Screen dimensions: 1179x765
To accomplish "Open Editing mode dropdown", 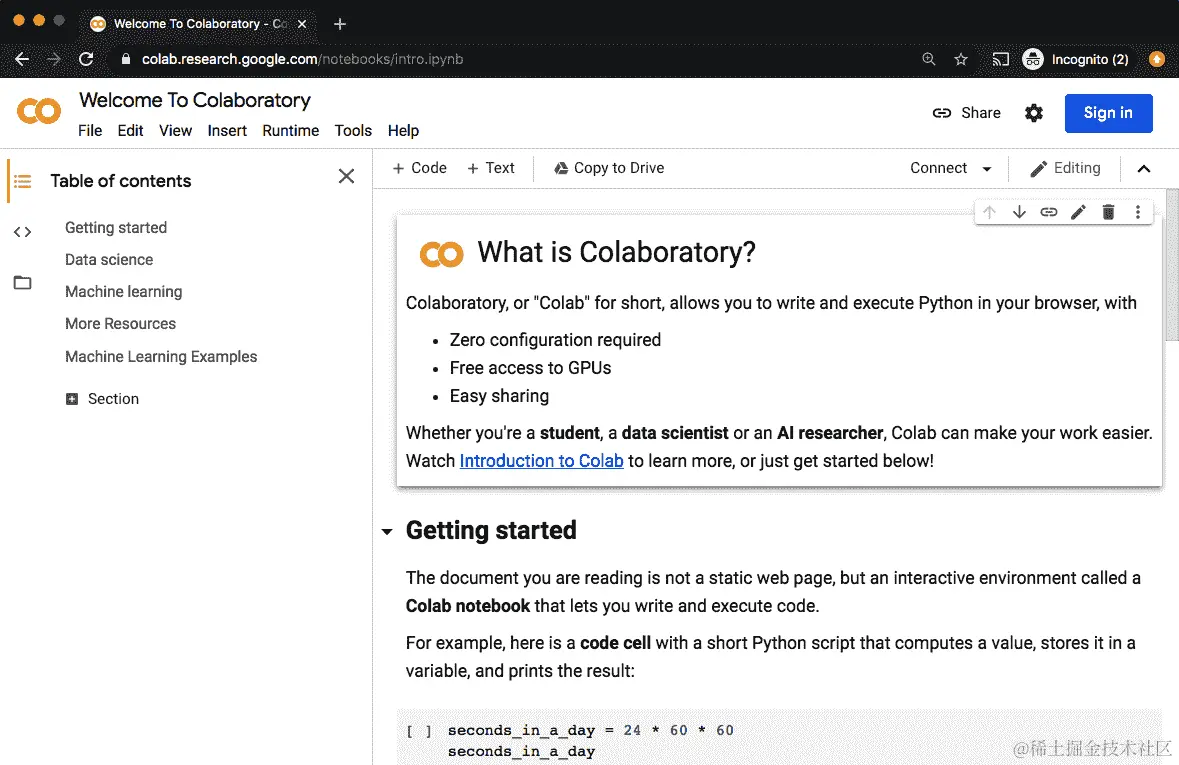I will pyautogui.click(x=1065, y=168).
